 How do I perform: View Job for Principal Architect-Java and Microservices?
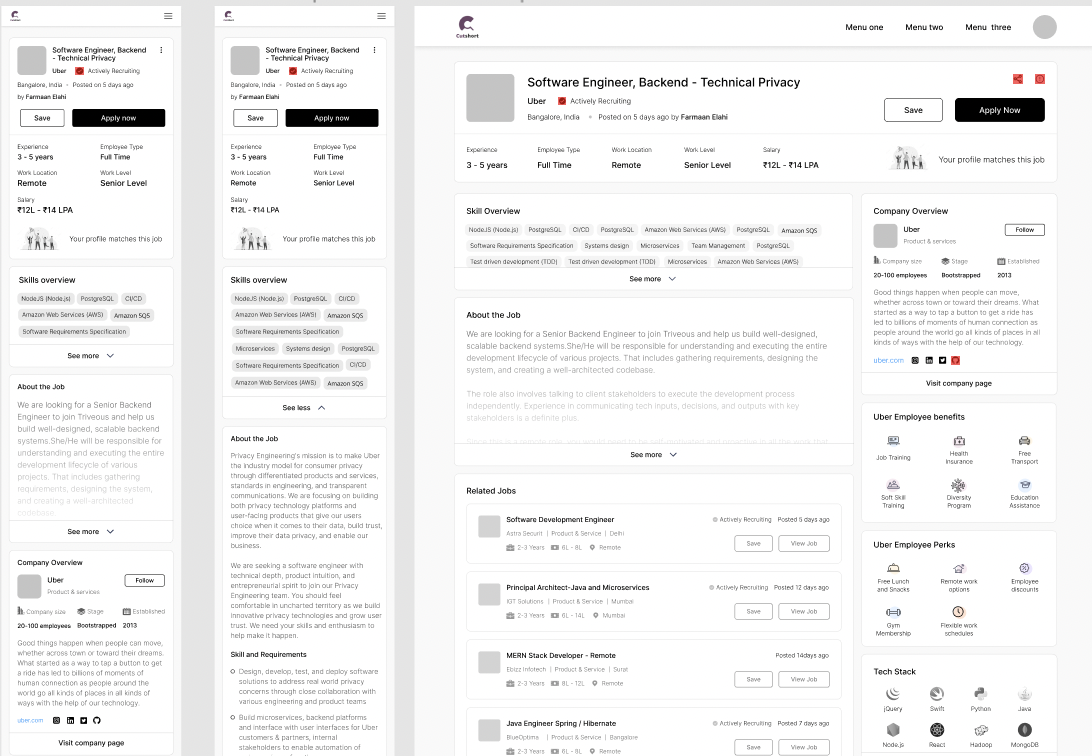(x=804, y=612)
